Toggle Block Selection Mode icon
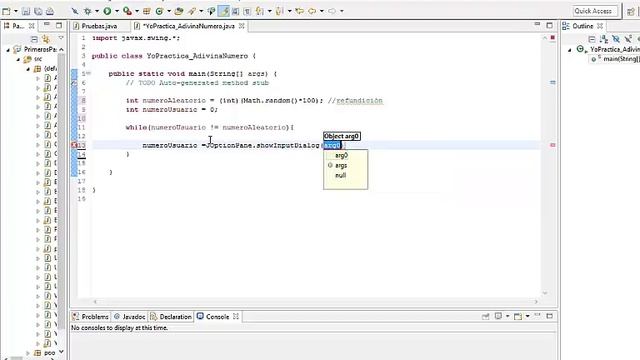This screenshot has height=360, width=640. 236,11
